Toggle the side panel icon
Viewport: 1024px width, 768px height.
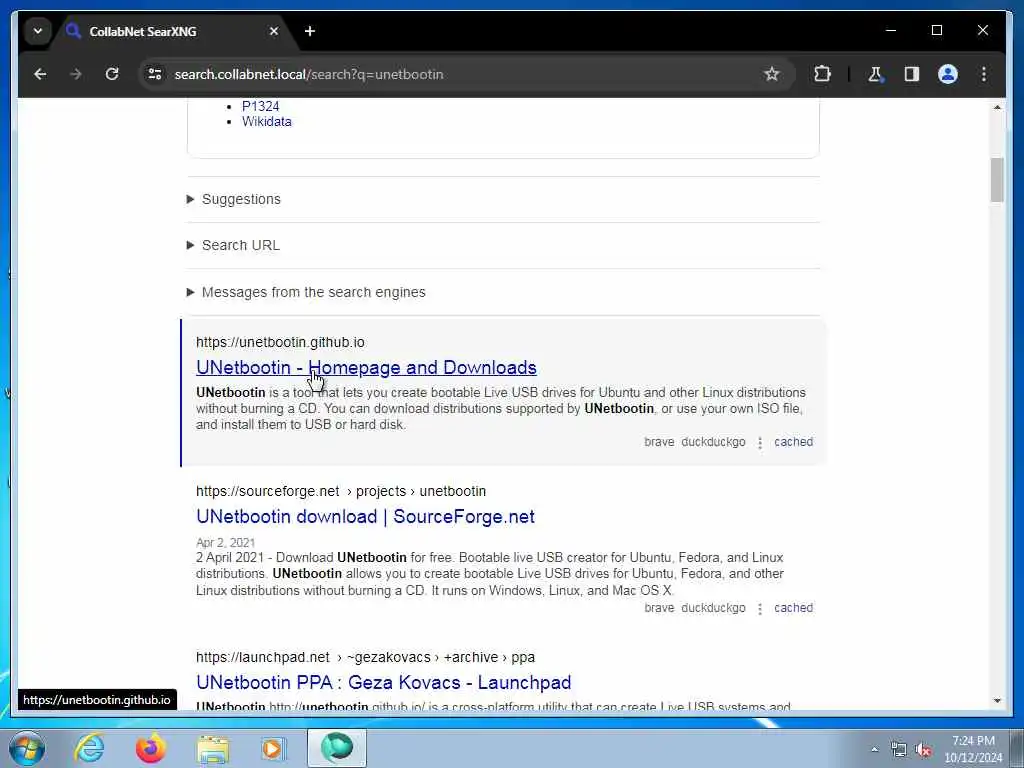[912, 74]
